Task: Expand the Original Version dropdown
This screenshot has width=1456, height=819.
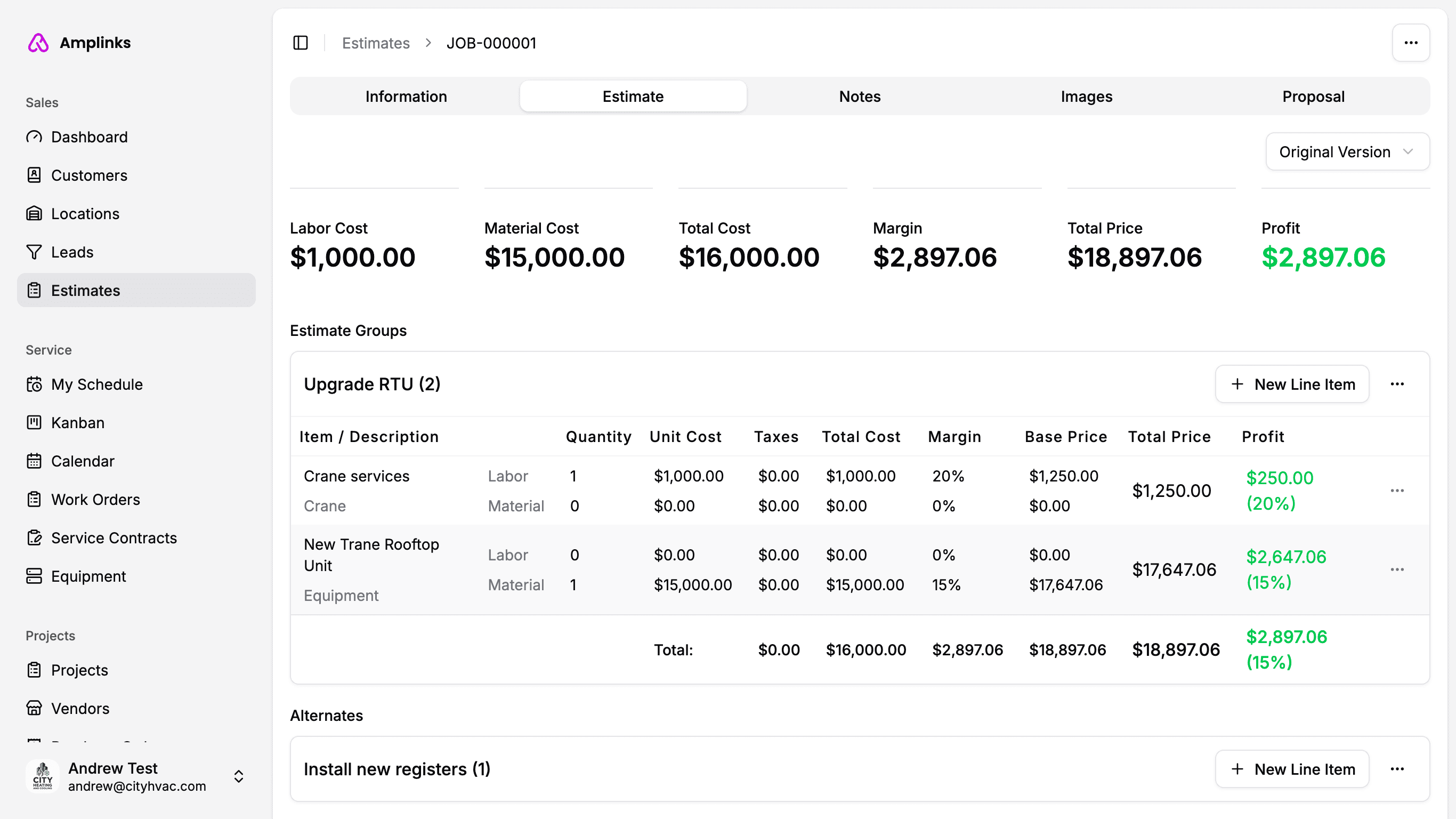Action: click(1347, 151)
